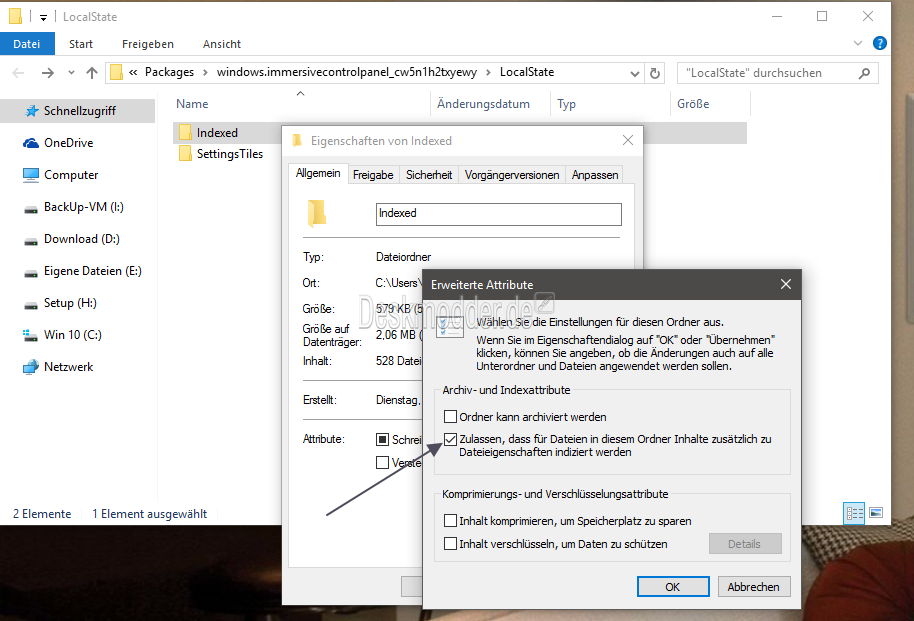
Task: Click the Netzwerk icon in sidebar
Action: click(30, 367)
